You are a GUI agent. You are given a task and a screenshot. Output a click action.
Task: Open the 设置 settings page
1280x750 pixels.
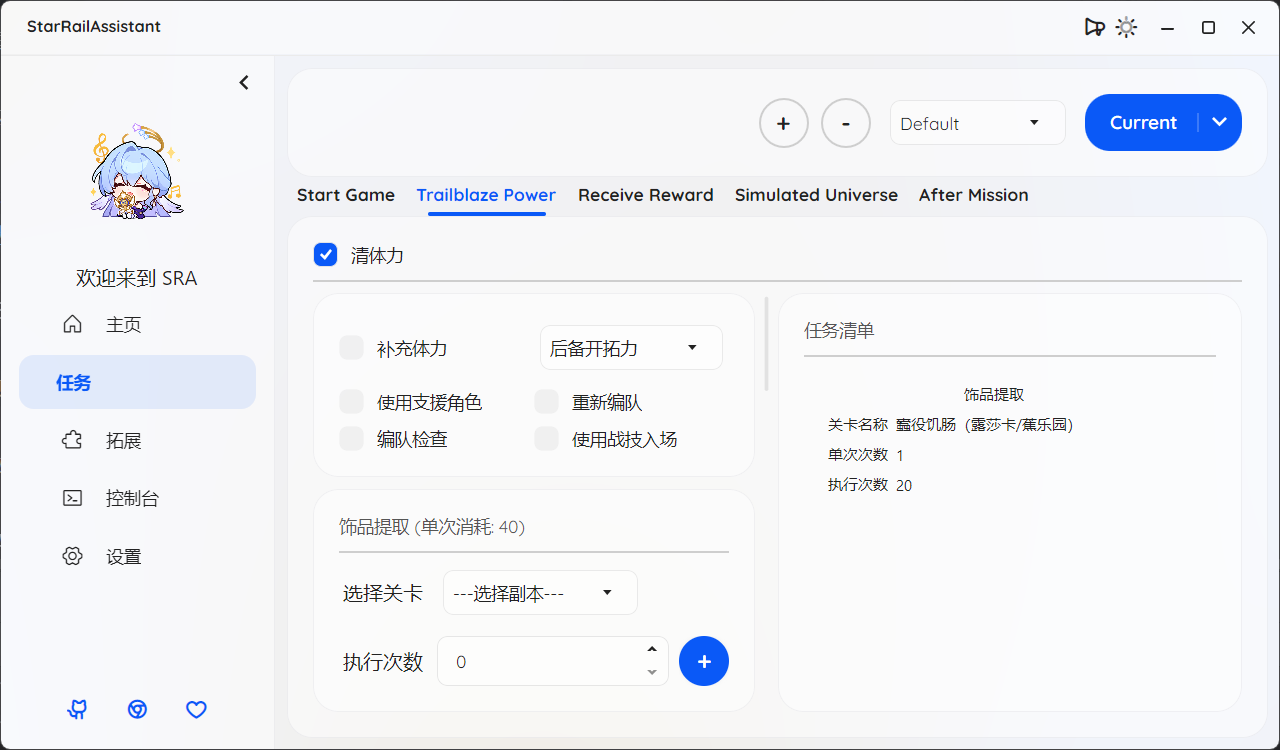pos(123,556)
